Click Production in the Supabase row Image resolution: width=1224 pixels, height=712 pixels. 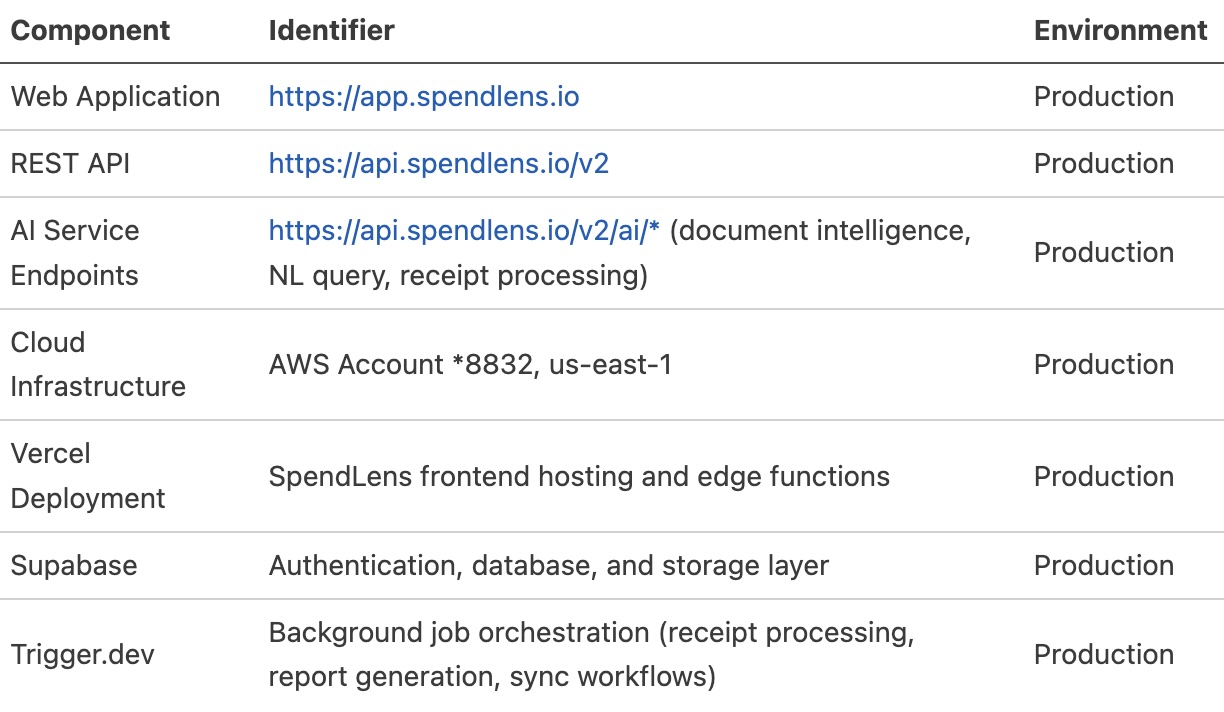tap(1104, 566)
